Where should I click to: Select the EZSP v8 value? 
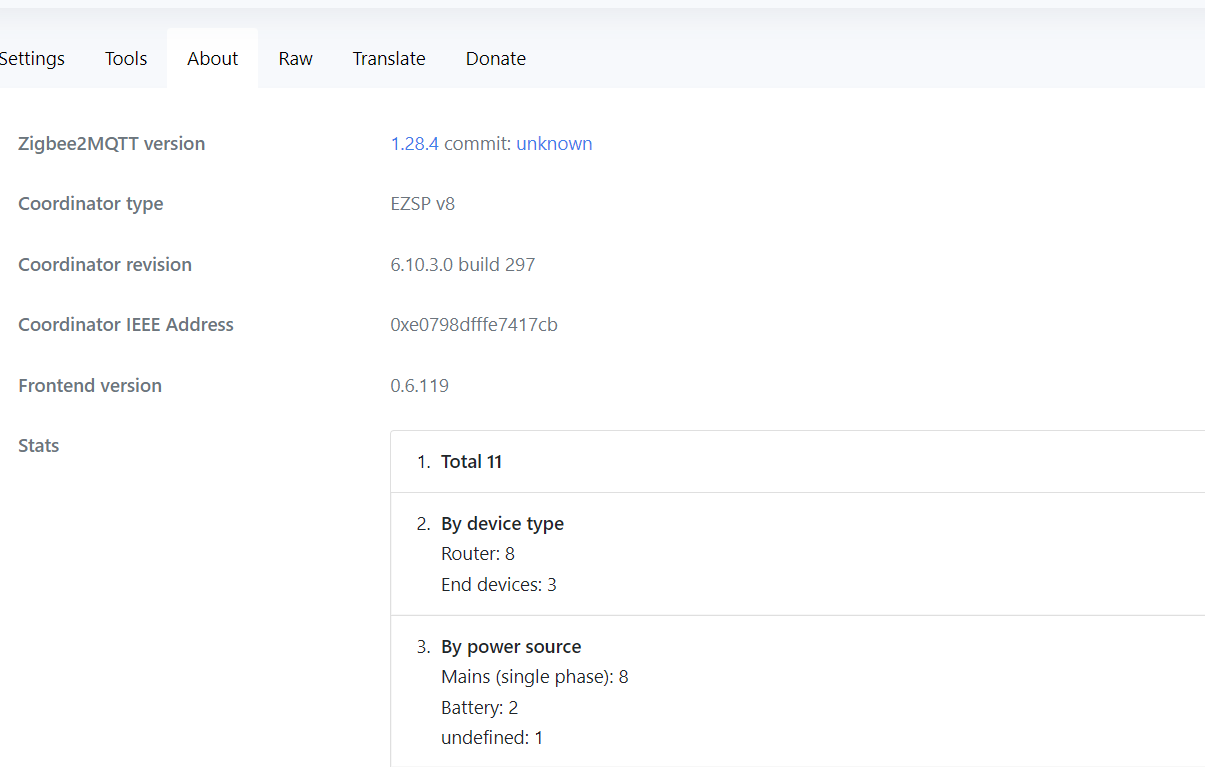[x=423, y=204]
